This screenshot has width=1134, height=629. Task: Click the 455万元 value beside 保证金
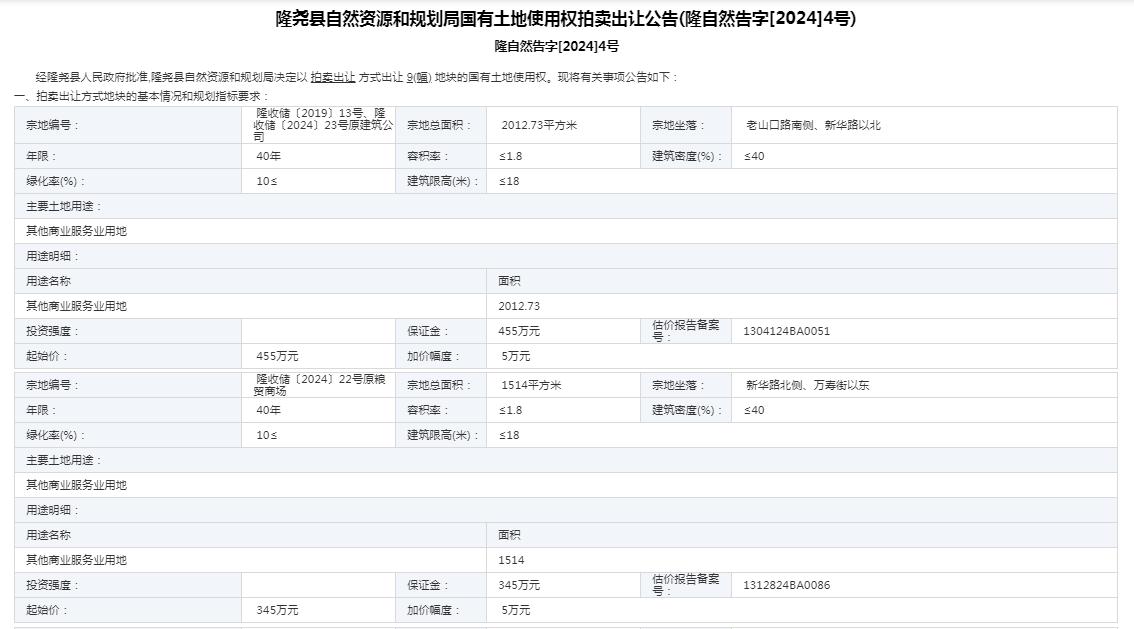[519, 331]
